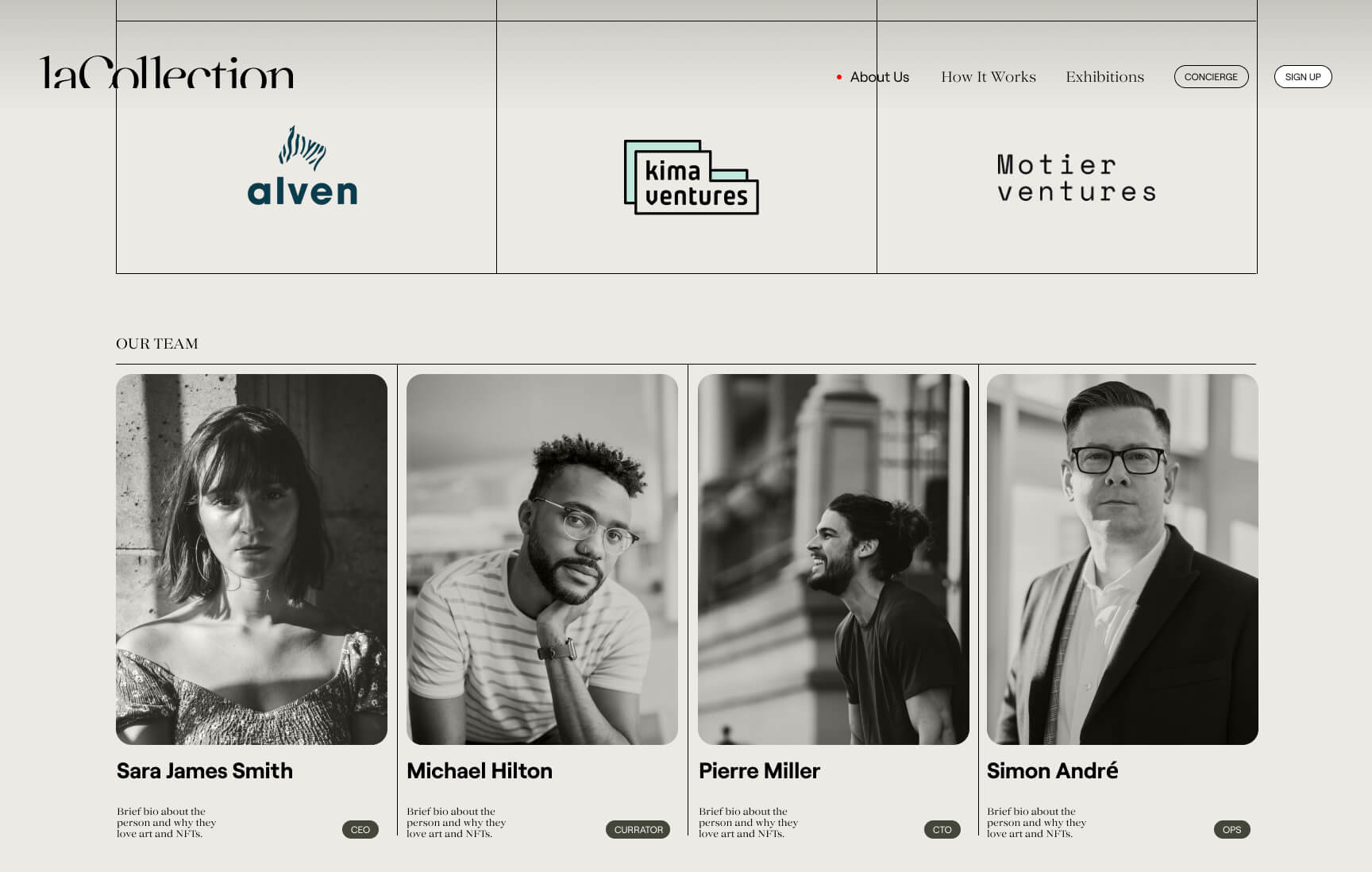Click the name Sara James Smith

pyautogui.click(x=205, y=771)
